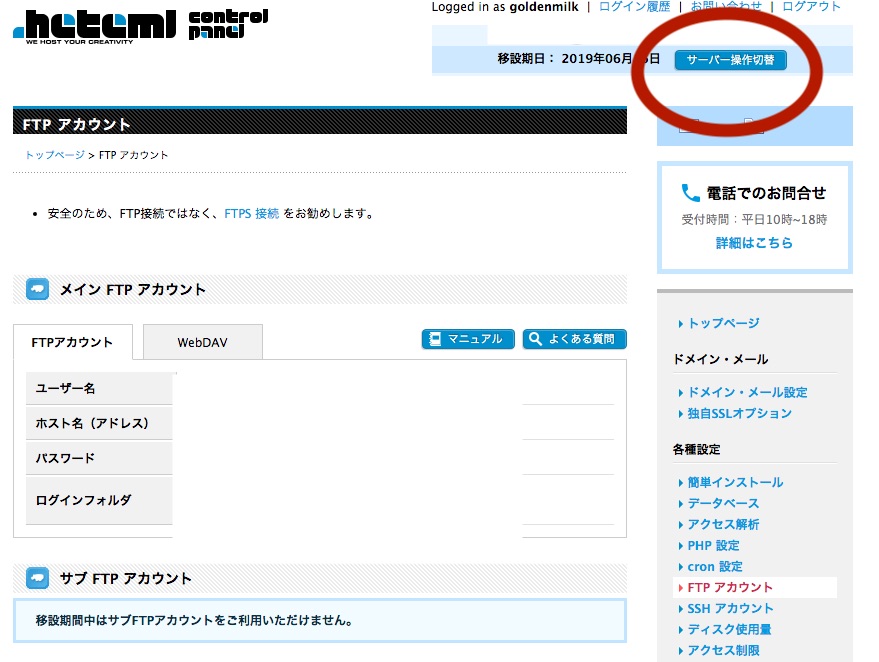Image resolution: width=879 pixels, height=662 pixels.
Task: Go to トップページ in the sidebar
Action: 723,323
